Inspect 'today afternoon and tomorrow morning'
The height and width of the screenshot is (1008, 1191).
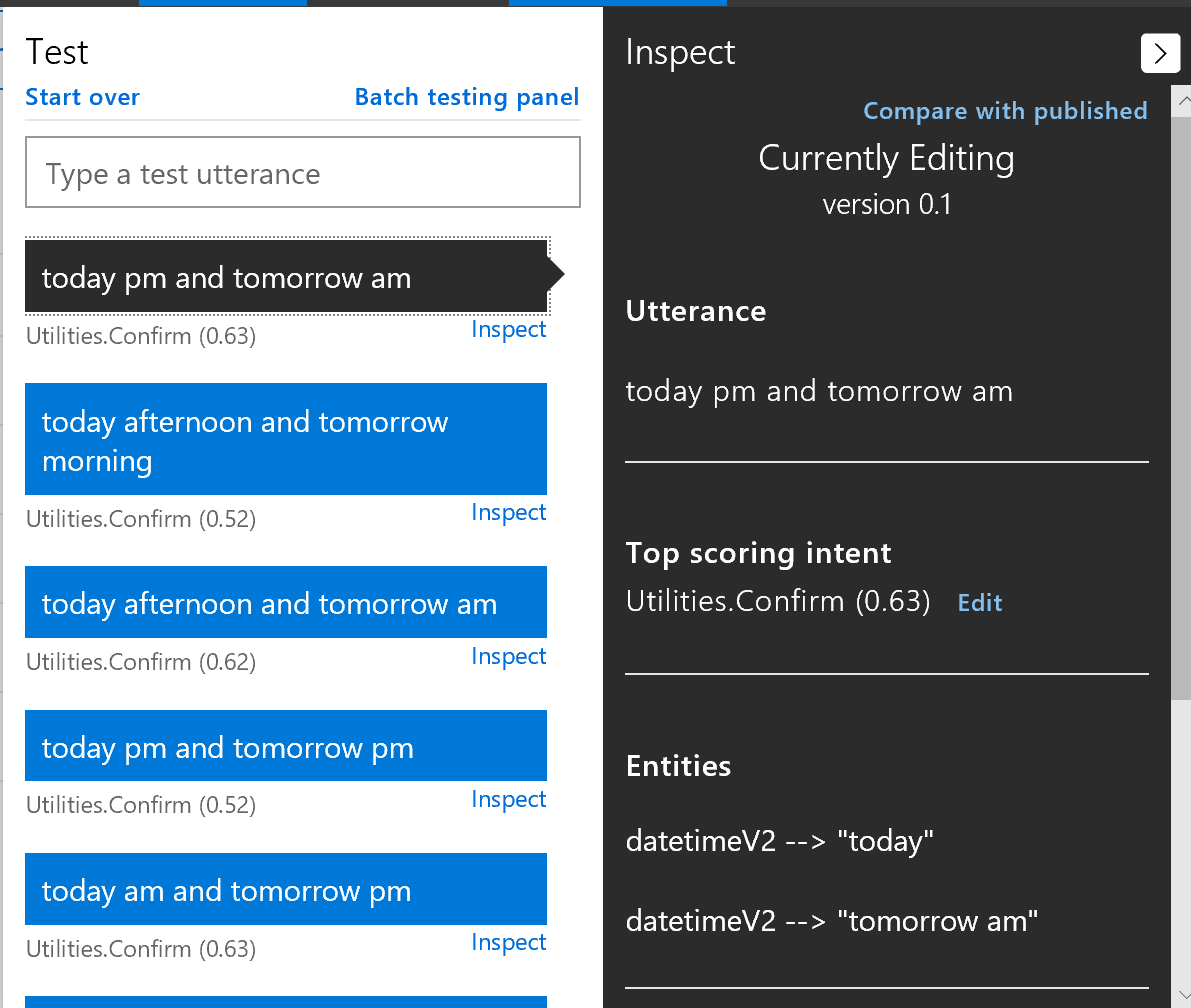click(508, 511)
